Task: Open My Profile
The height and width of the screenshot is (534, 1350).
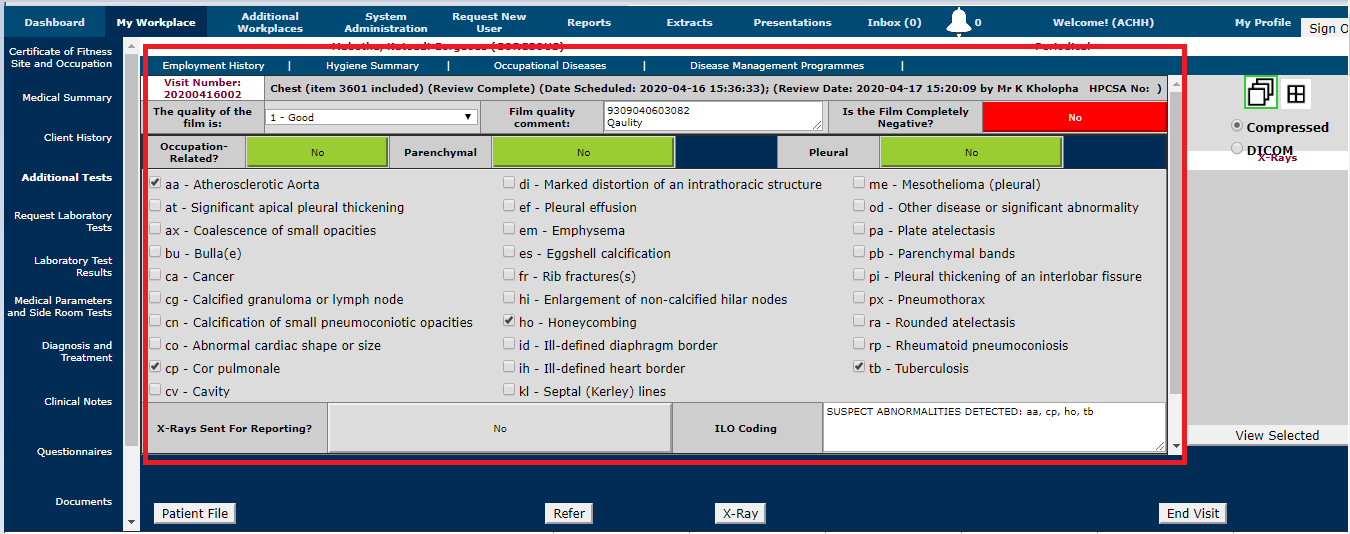Action: [x=1263, y=22]
